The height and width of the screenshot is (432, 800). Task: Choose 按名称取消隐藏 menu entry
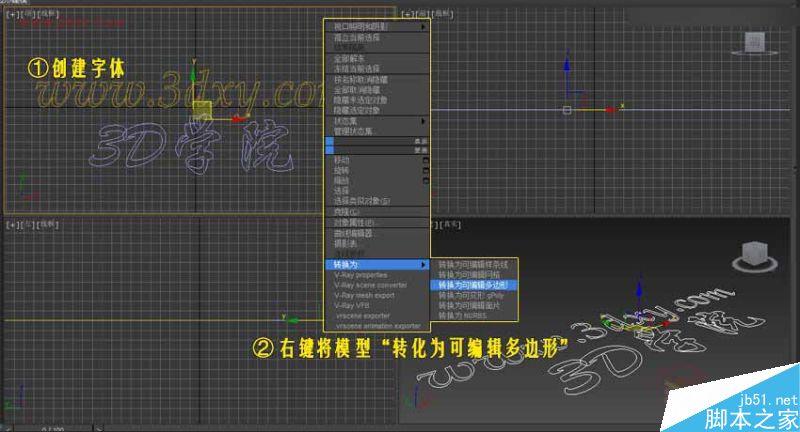[360, 80]
